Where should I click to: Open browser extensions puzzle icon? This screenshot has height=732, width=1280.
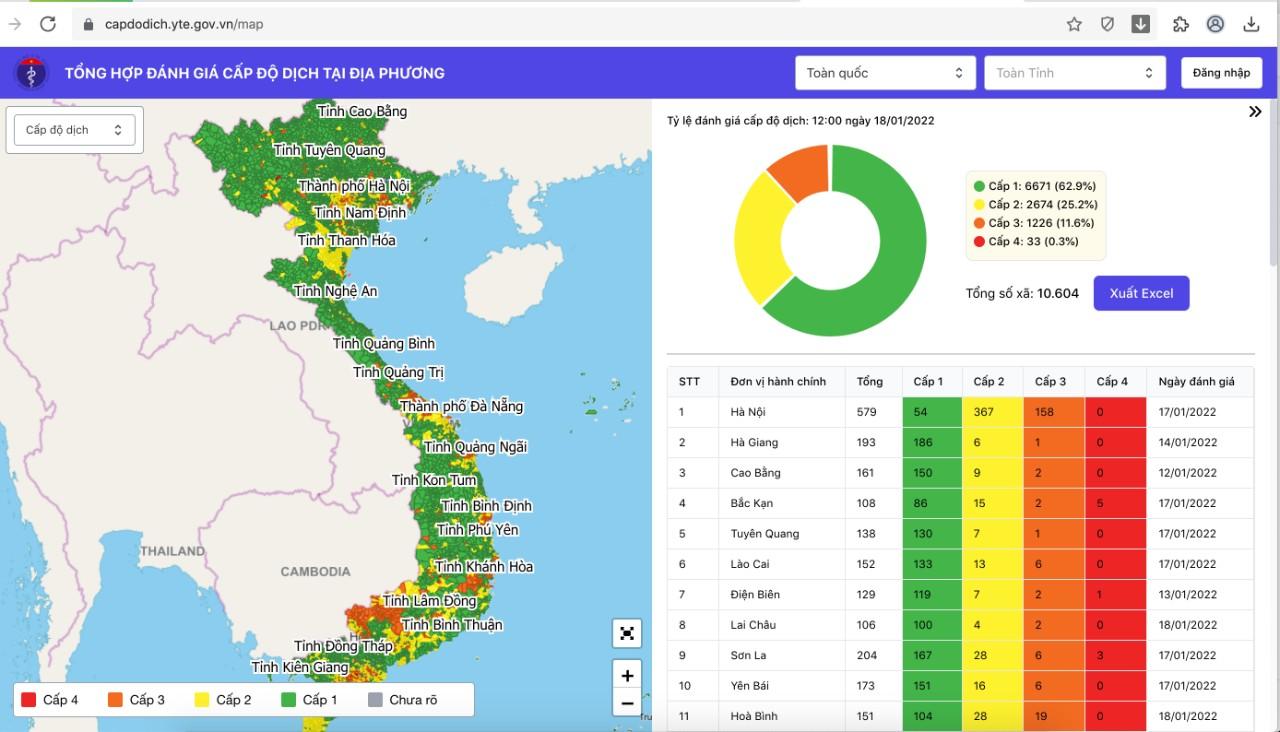1180,24
